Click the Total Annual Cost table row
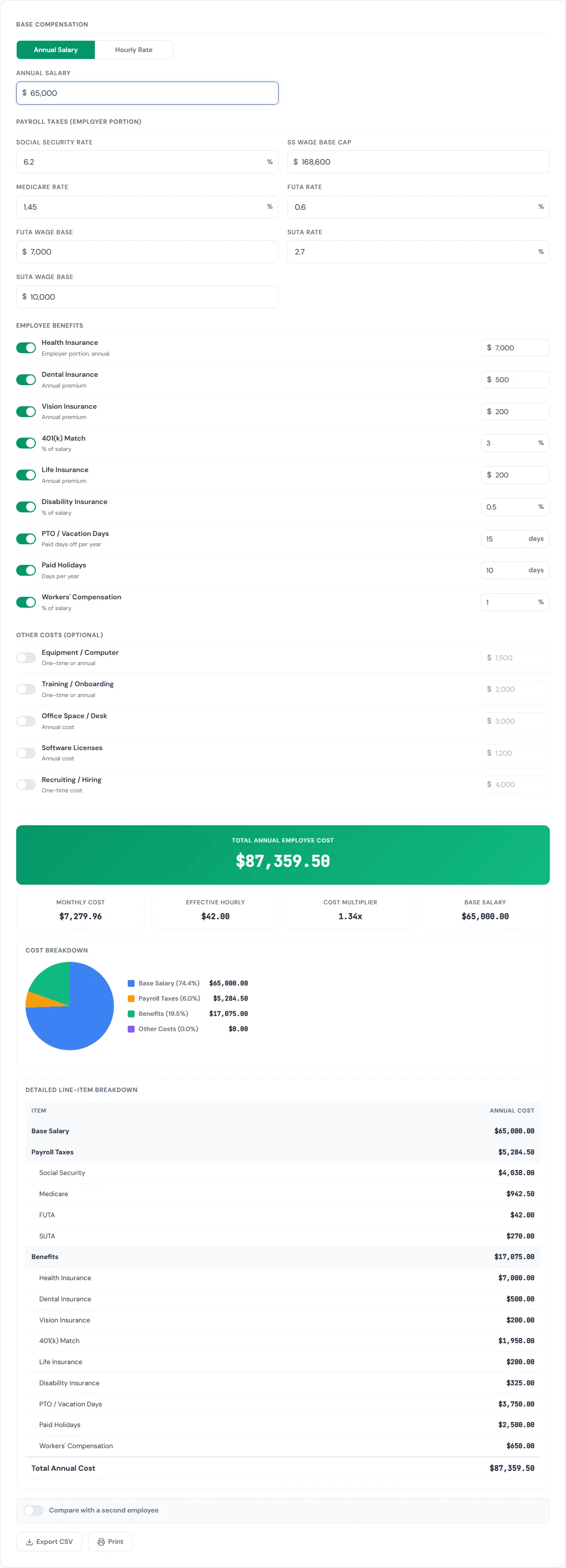The image size is (566, 1568). coord(283,1468)
